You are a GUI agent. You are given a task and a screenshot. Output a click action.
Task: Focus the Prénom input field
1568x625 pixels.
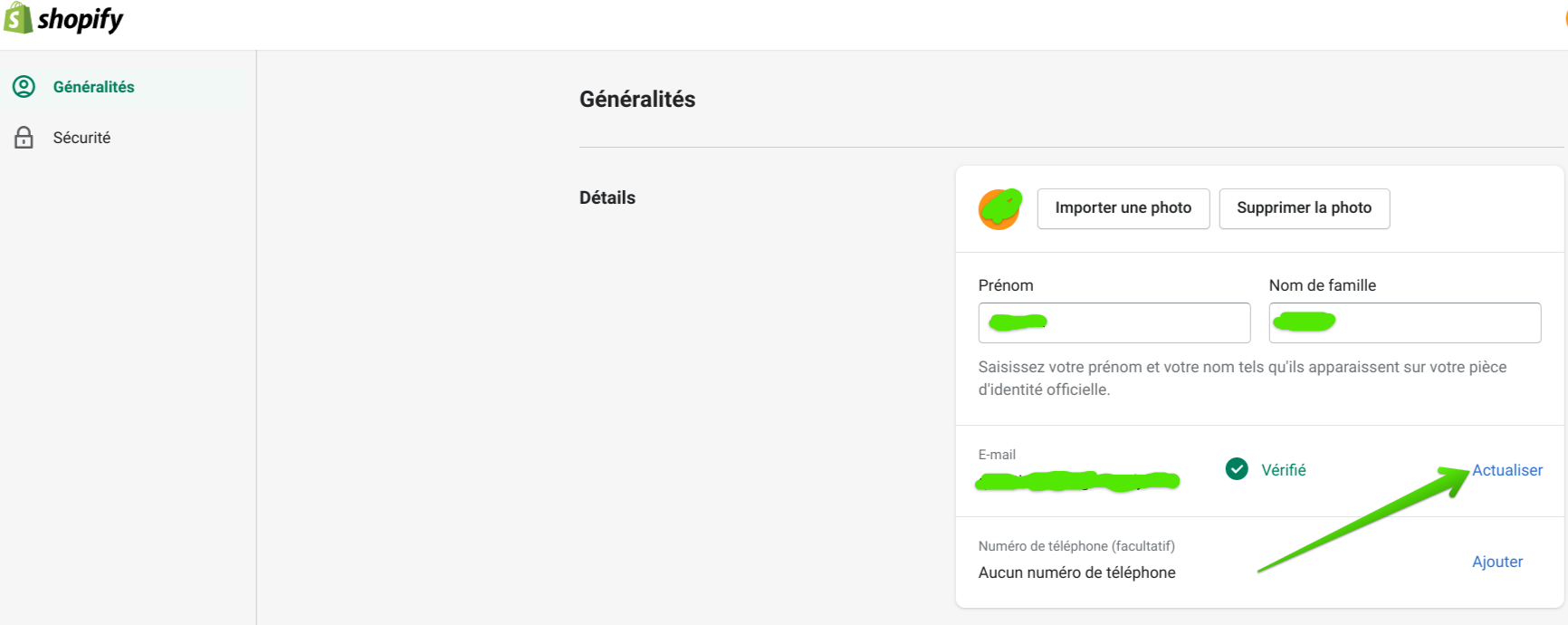pyautogui.click(x=1114, y=323)
